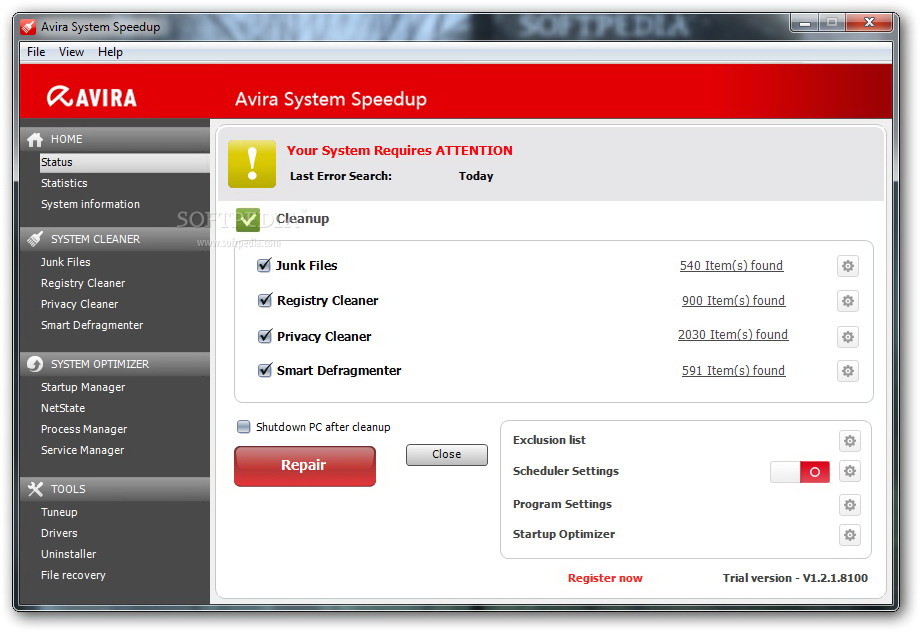Click the Exclusion list label
920x632 pixels.
coord(549,440)
